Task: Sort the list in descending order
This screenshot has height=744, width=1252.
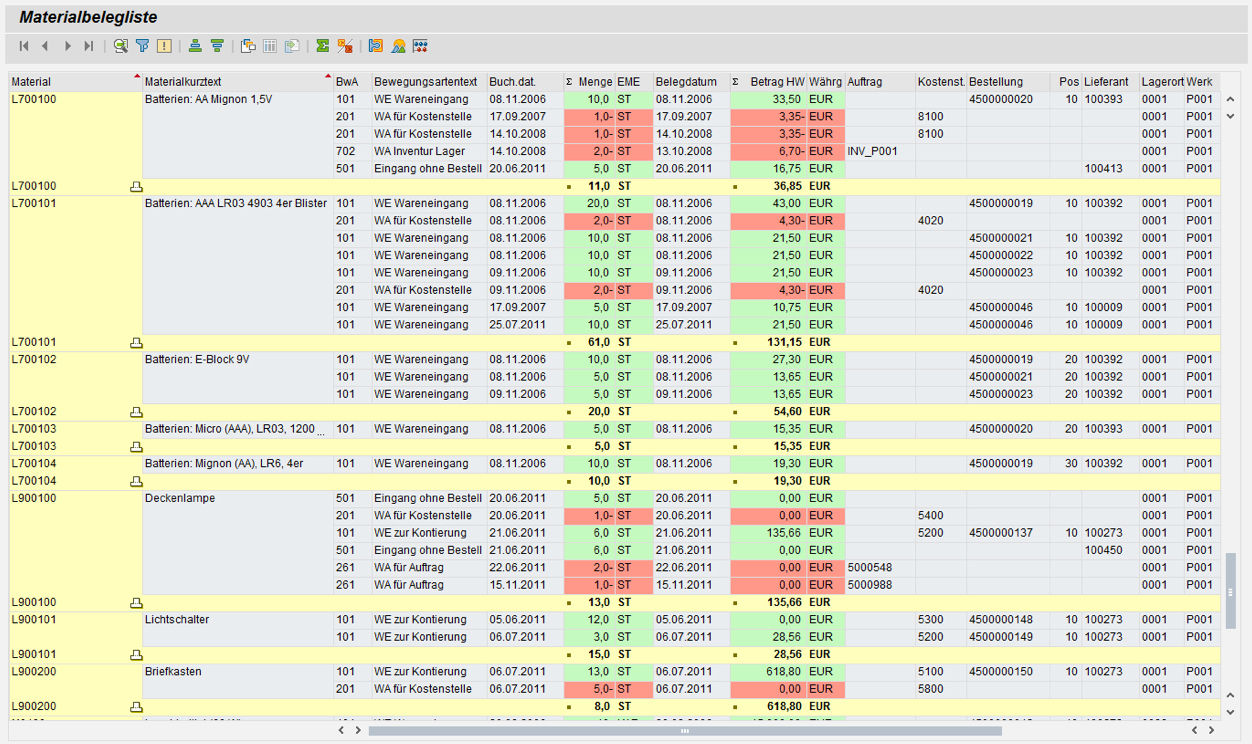Action: coord(217,46)
